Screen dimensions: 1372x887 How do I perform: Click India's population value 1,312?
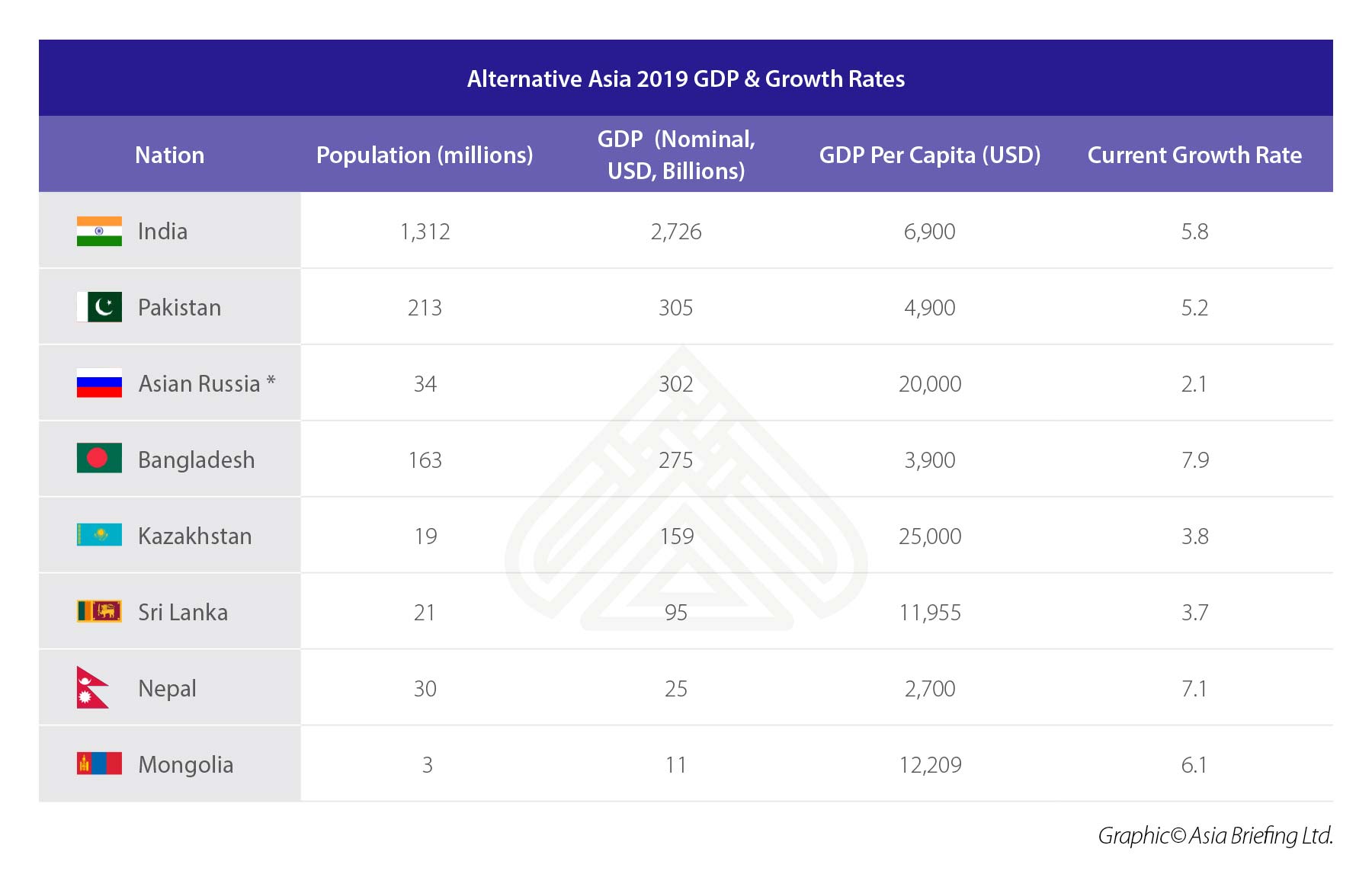pyautogui.click(x=425, y=231)
